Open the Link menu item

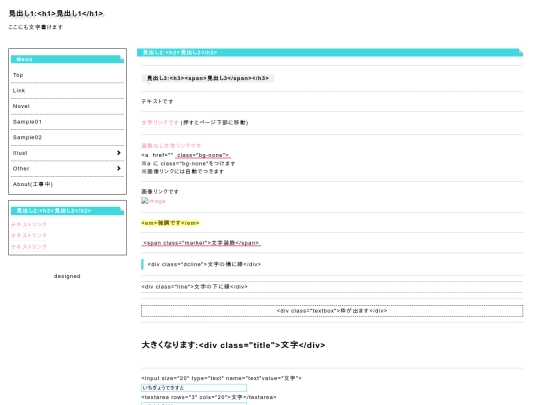tap(67, 91)
